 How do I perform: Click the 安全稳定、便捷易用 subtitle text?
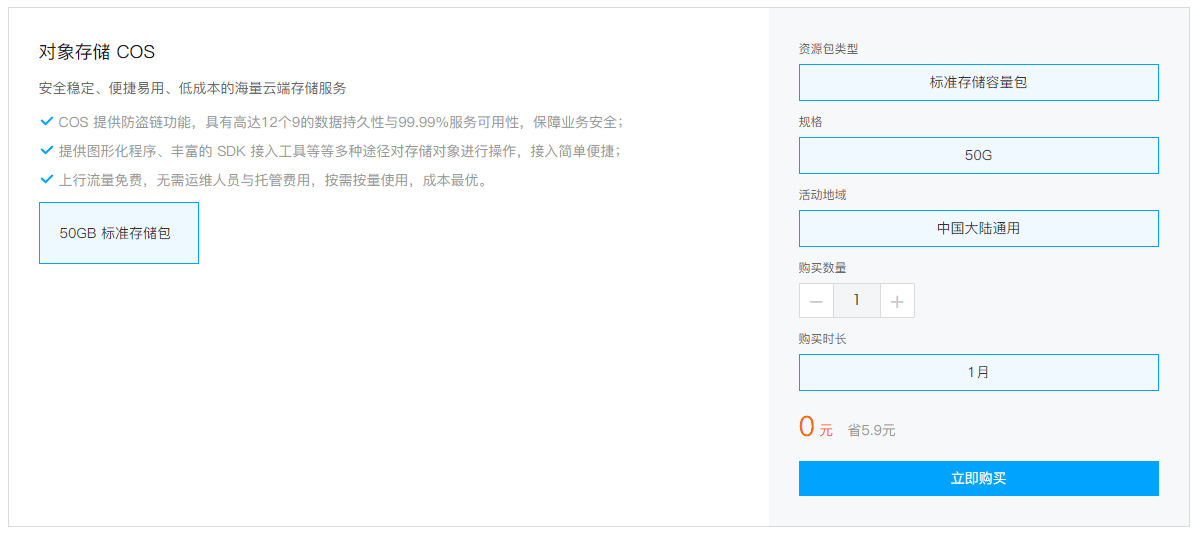click(193, 88)
